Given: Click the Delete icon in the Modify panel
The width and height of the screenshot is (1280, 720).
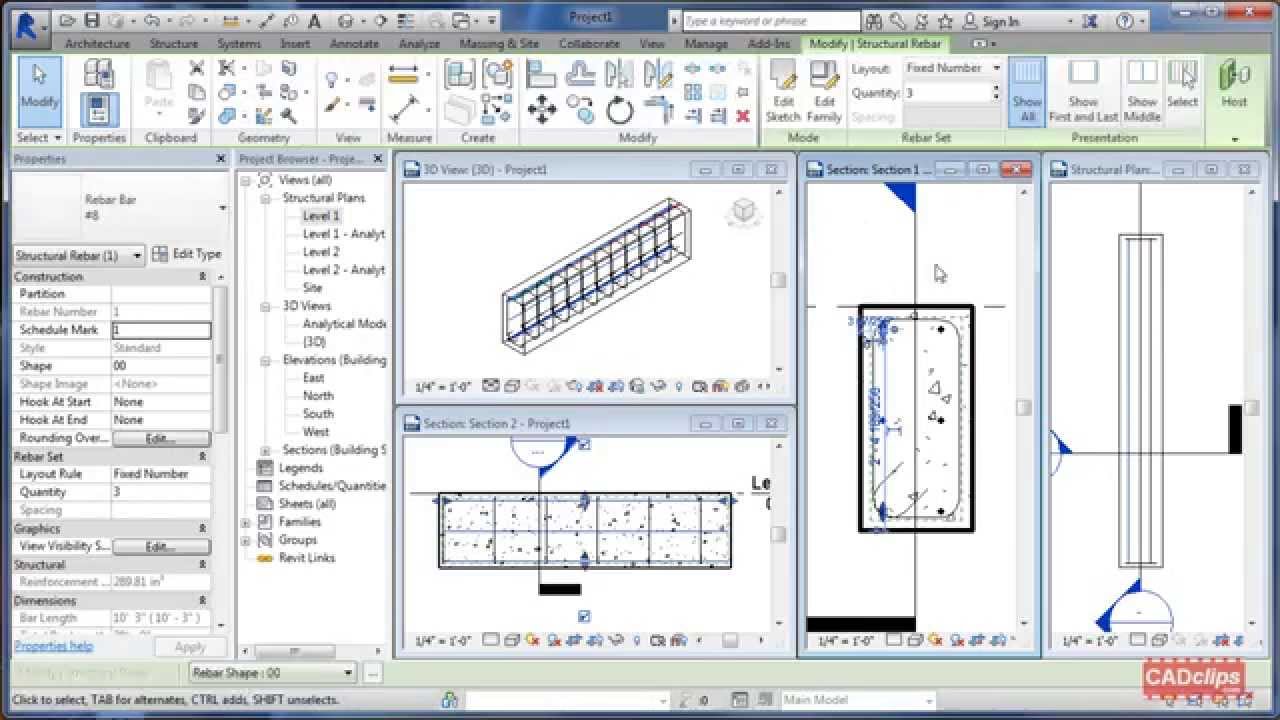Looking at the screenshot, I should tap(741, 115).
